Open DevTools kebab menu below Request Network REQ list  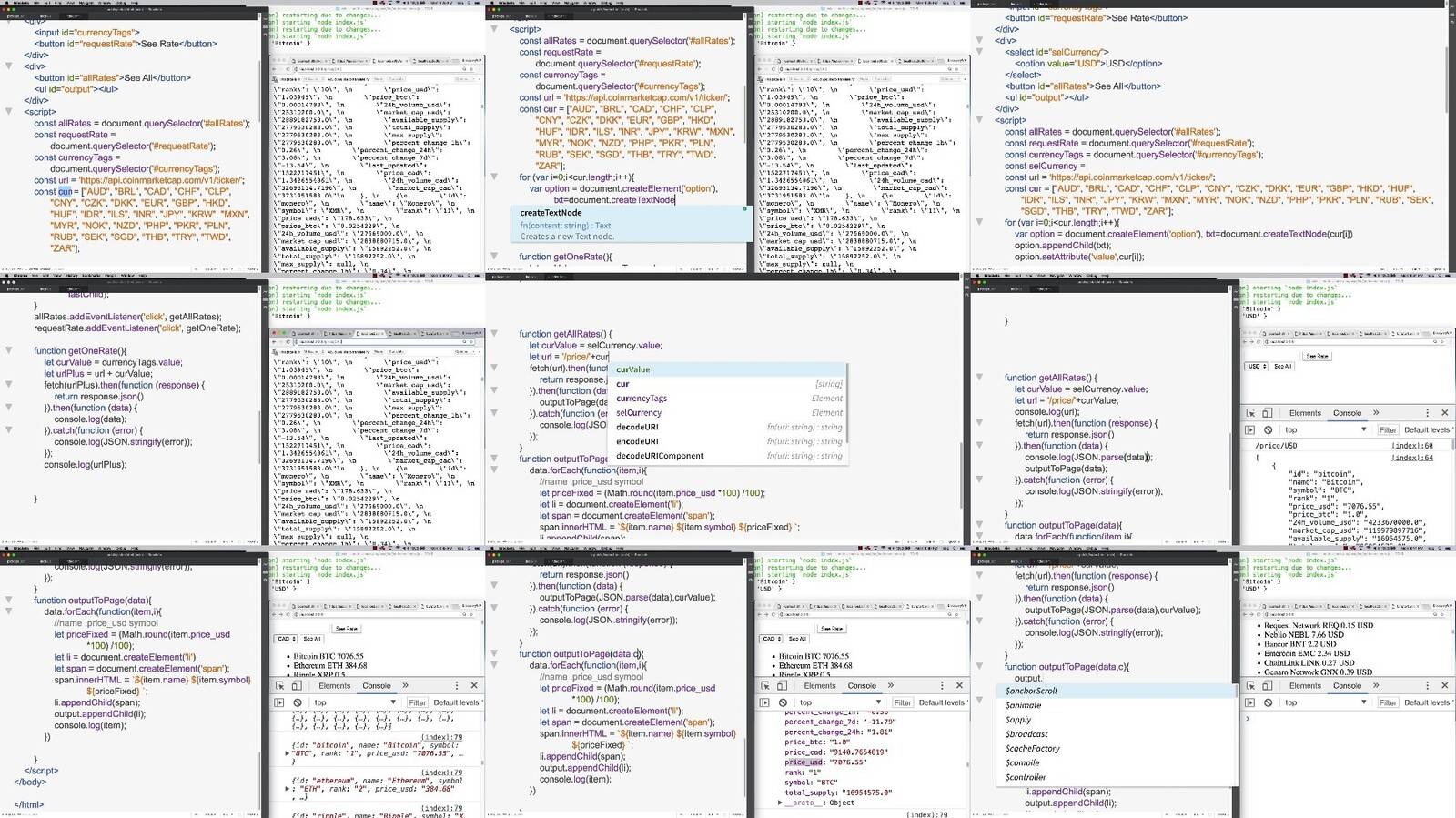click(1427, 686)
